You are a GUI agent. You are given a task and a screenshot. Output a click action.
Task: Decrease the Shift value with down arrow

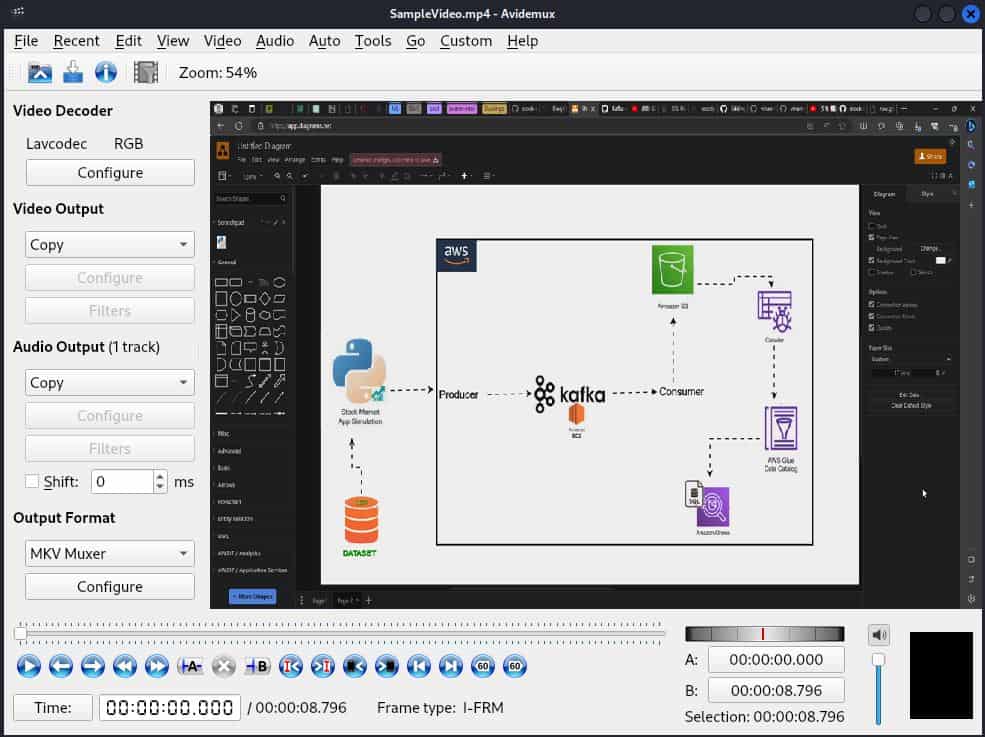pos(160,486)
